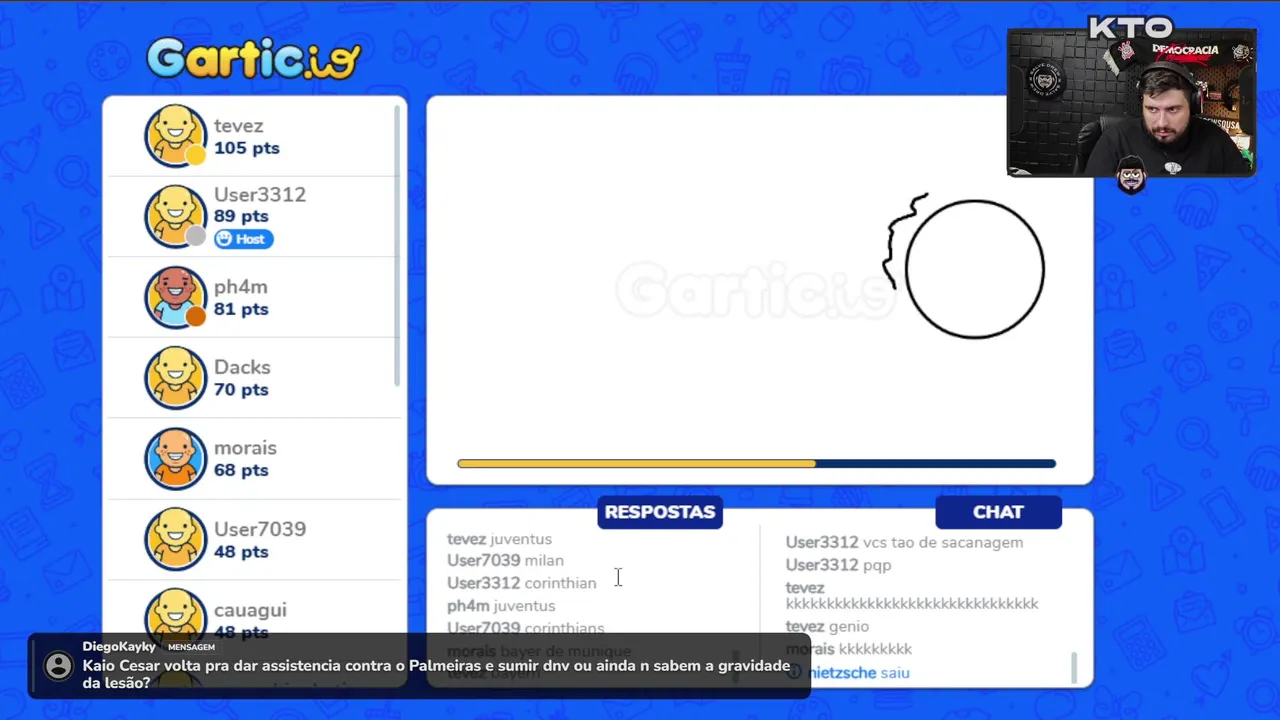Click the '68 pts' score
The height and width of the screenshot is (720, 1280).
coord(241,470)
